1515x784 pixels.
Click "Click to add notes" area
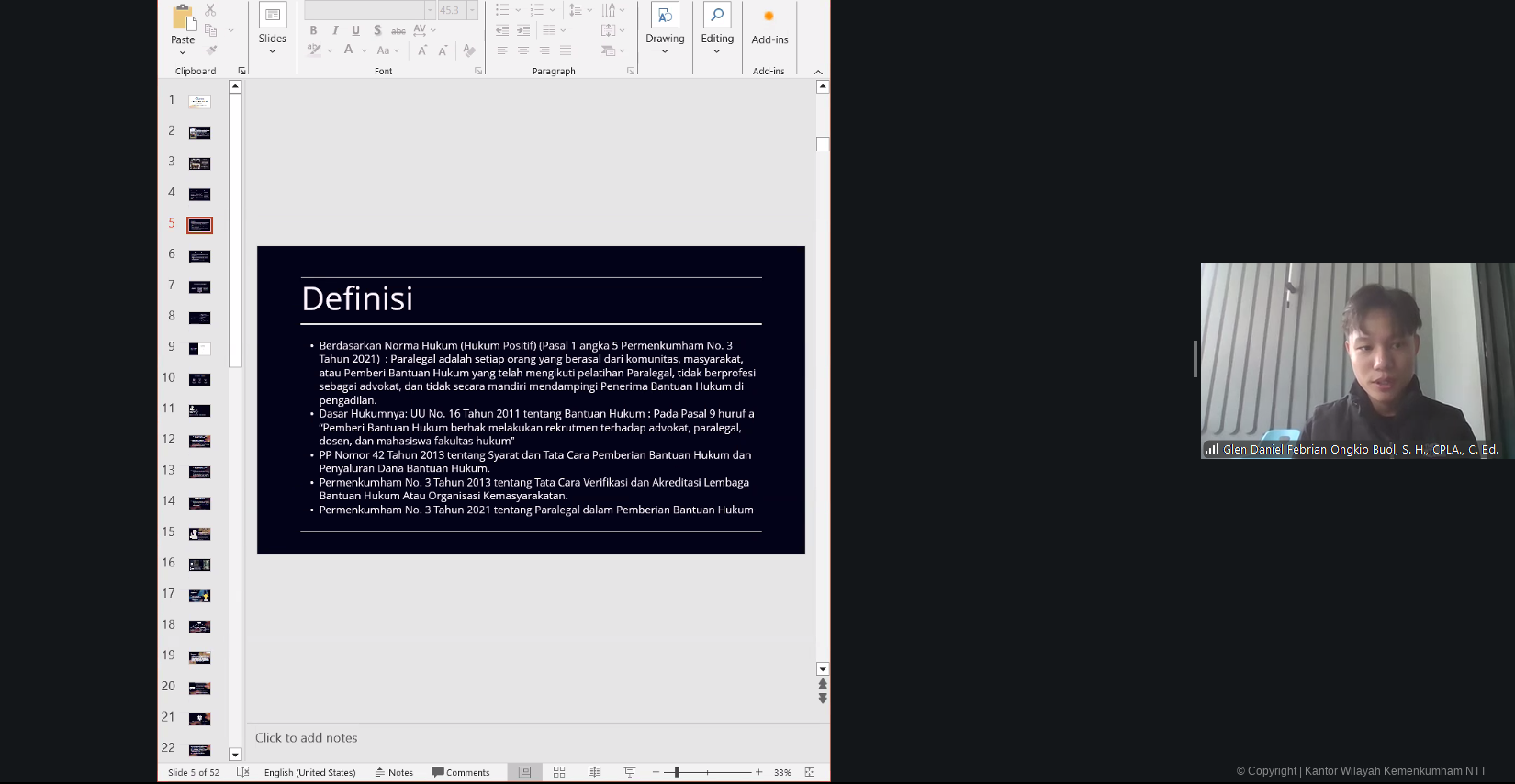(x=307, y=738)
